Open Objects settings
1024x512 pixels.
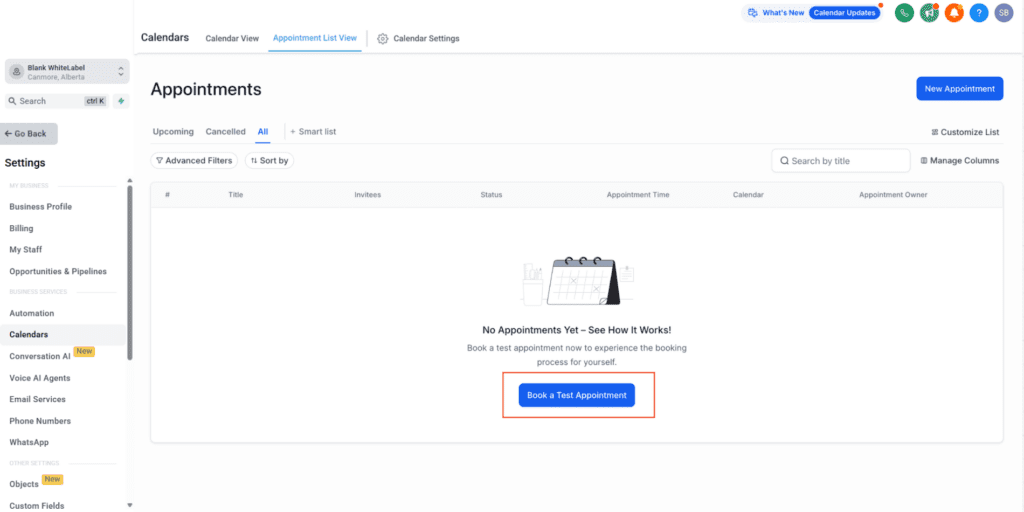click(x=24, y=484)
